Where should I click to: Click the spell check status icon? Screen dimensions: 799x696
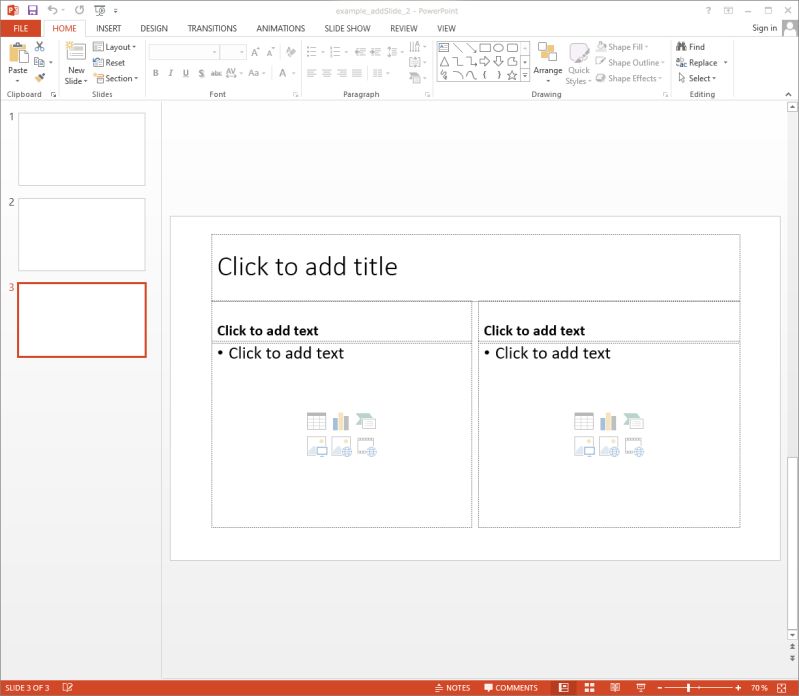[67, 687]
